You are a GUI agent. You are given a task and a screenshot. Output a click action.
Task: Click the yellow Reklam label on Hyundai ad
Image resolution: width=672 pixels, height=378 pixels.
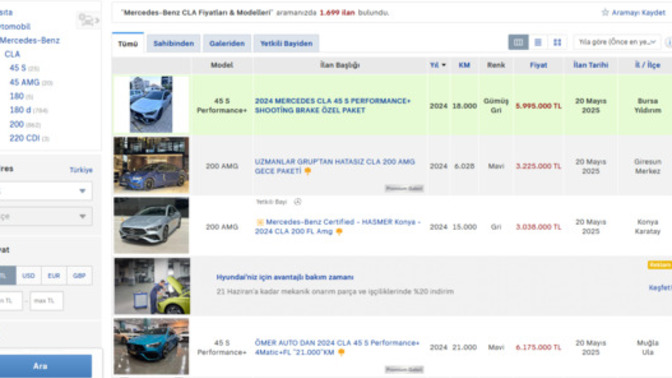click(660, 265)
